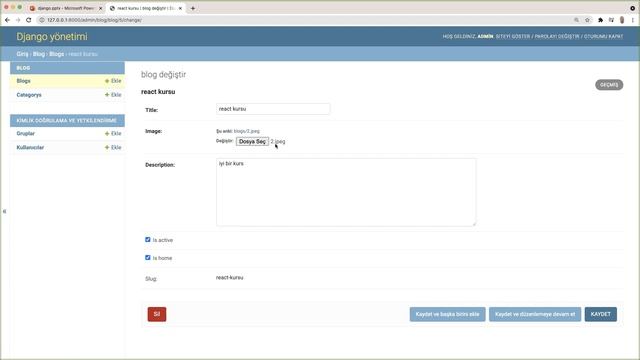Open Blogs in the sidebar
The width and height of the screenshot is (640, 360).
pos(24,81)
